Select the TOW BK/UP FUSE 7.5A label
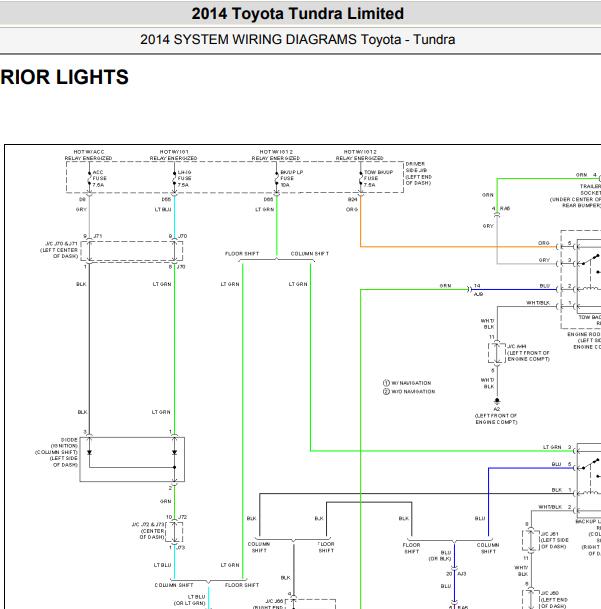601x609 pixels. click(x=378, y=179)
